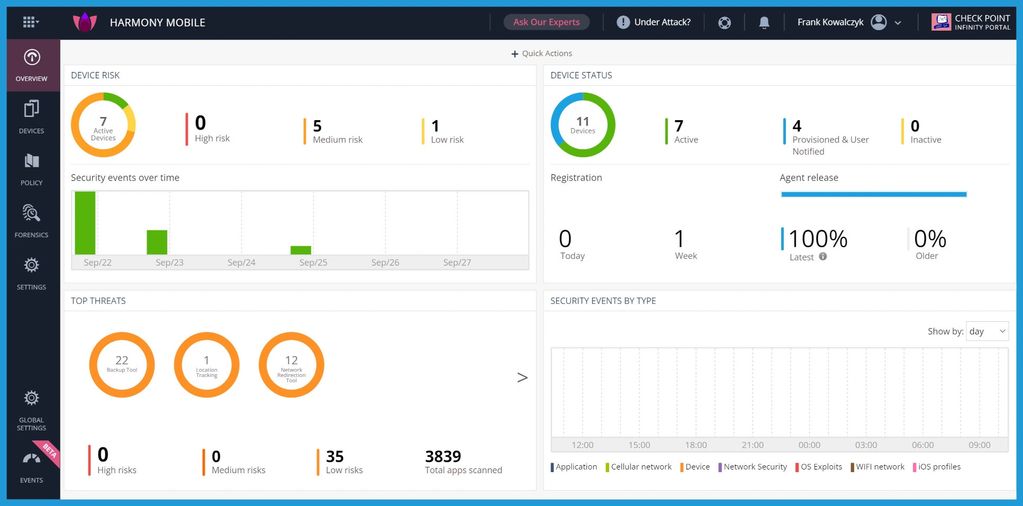Image resolution: width=1023 pixels, height=506 pixels.
Task: Open Global Settings in the sidebar
Action: click(x=31, y=411)
